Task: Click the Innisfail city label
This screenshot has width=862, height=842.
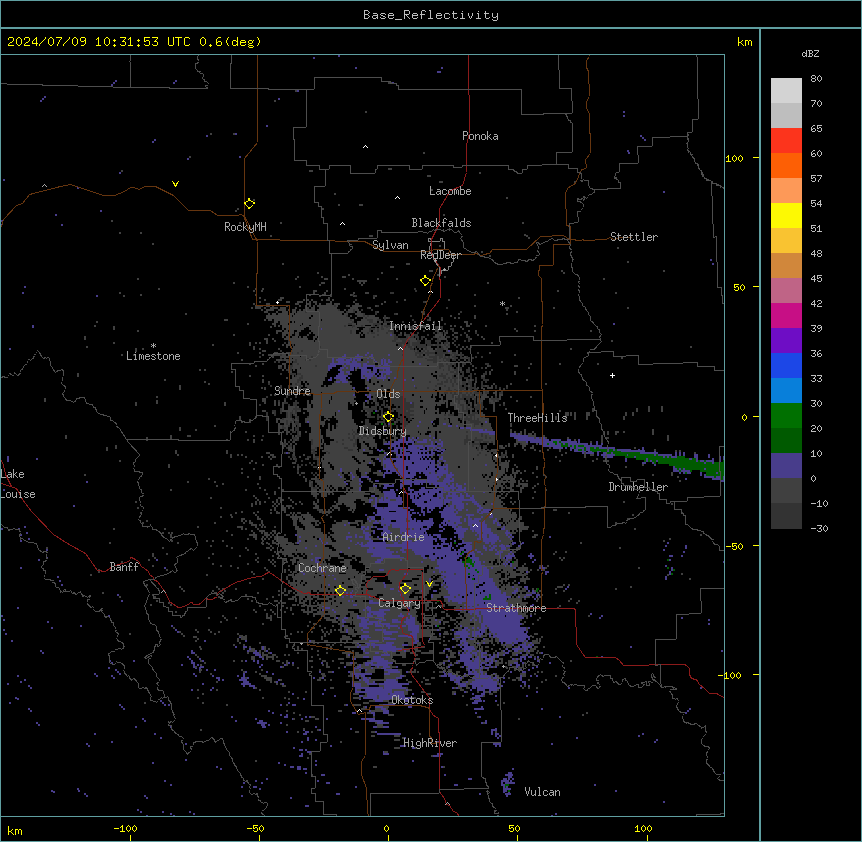Action: (x=416, y=326)
